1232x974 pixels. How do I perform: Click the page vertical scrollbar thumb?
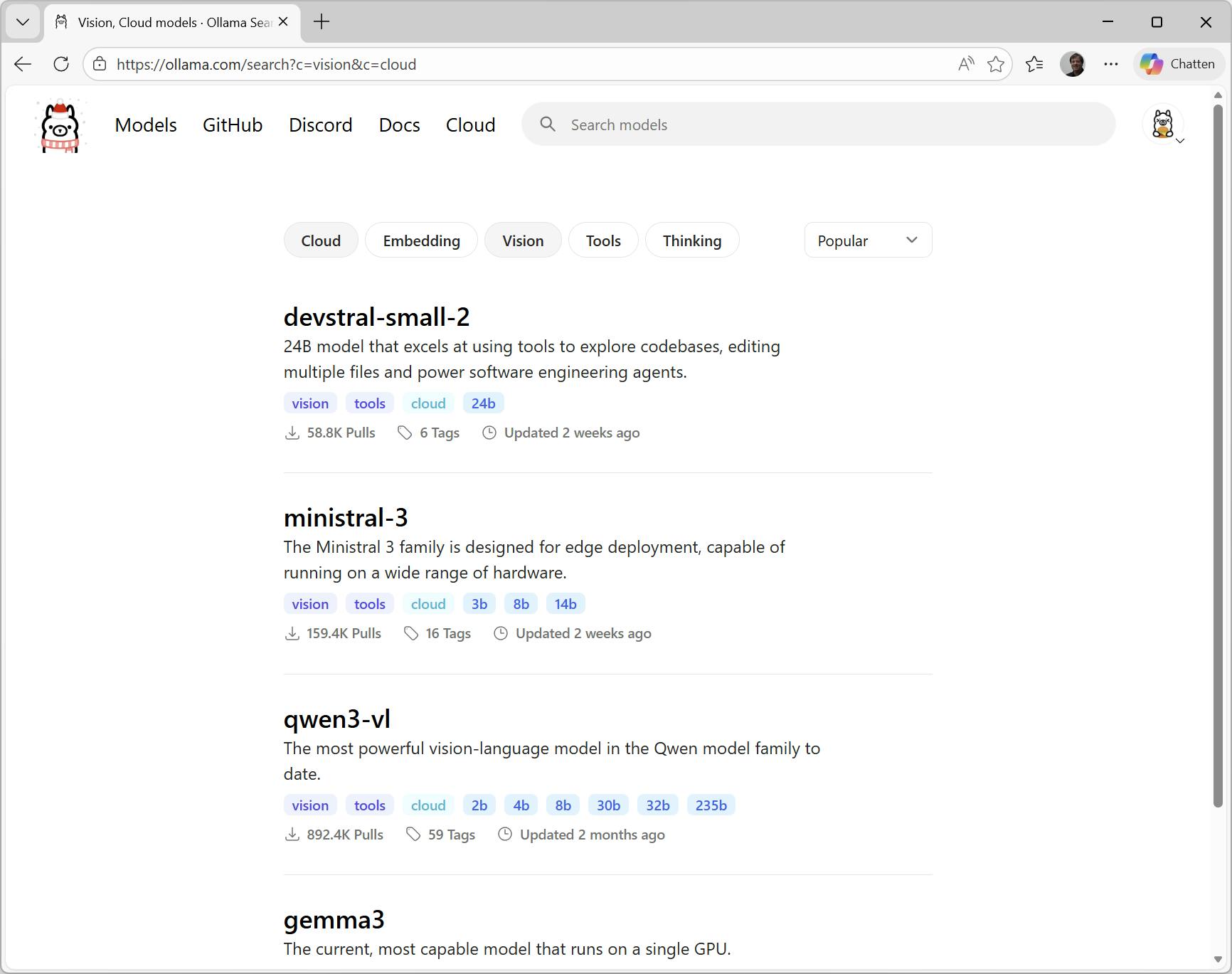coord(1218,455)
